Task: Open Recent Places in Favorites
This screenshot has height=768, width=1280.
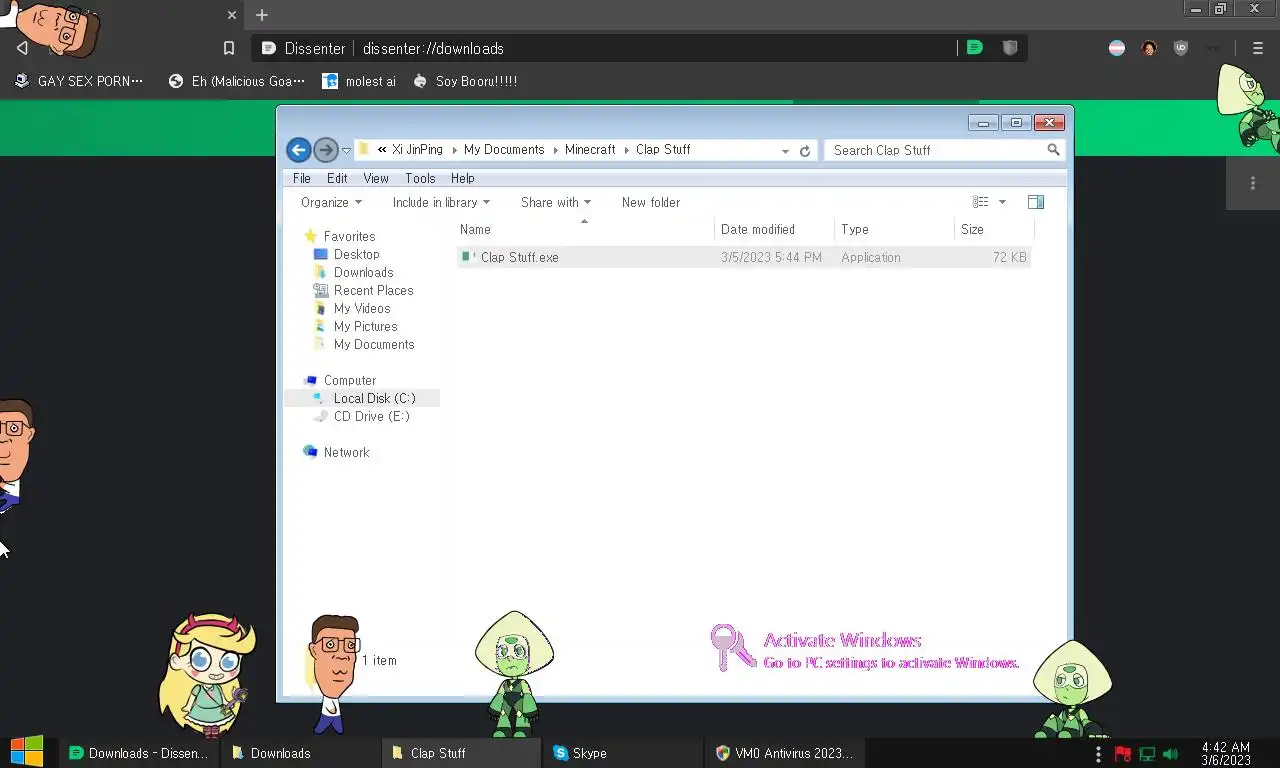Action: [373, 290]
